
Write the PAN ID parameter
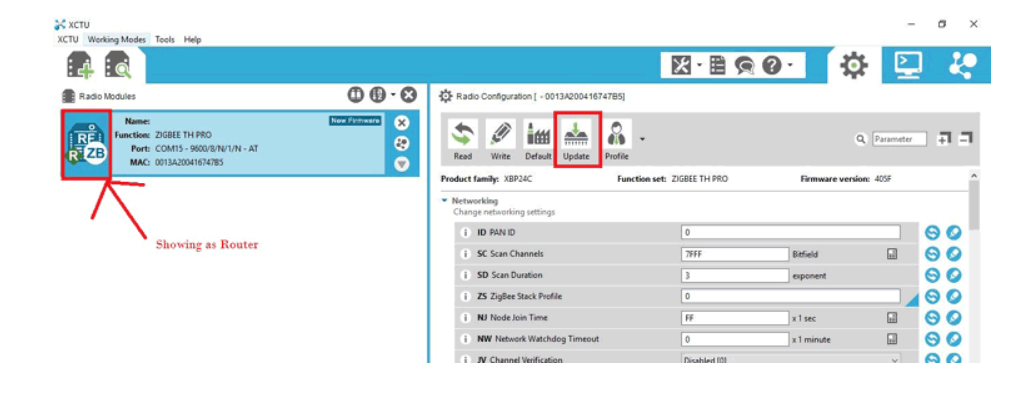click(x=954, y=233)
